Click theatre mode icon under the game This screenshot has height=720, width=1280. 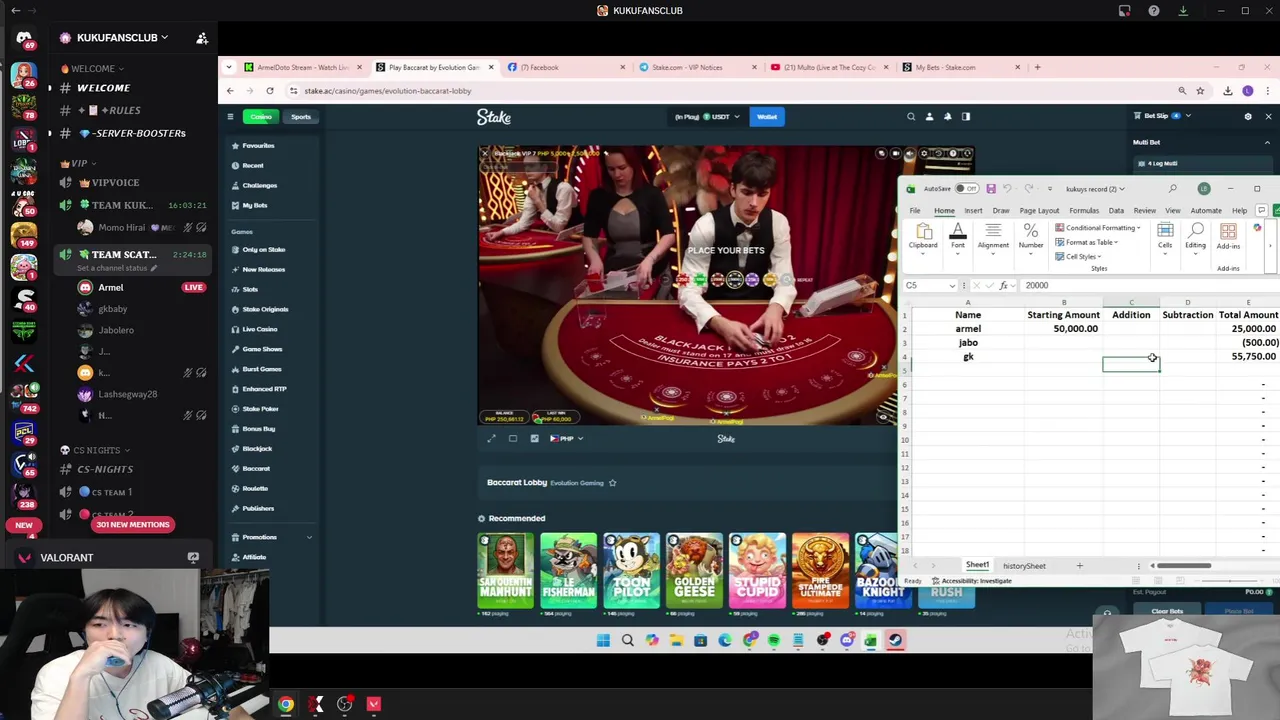point(513,438)
